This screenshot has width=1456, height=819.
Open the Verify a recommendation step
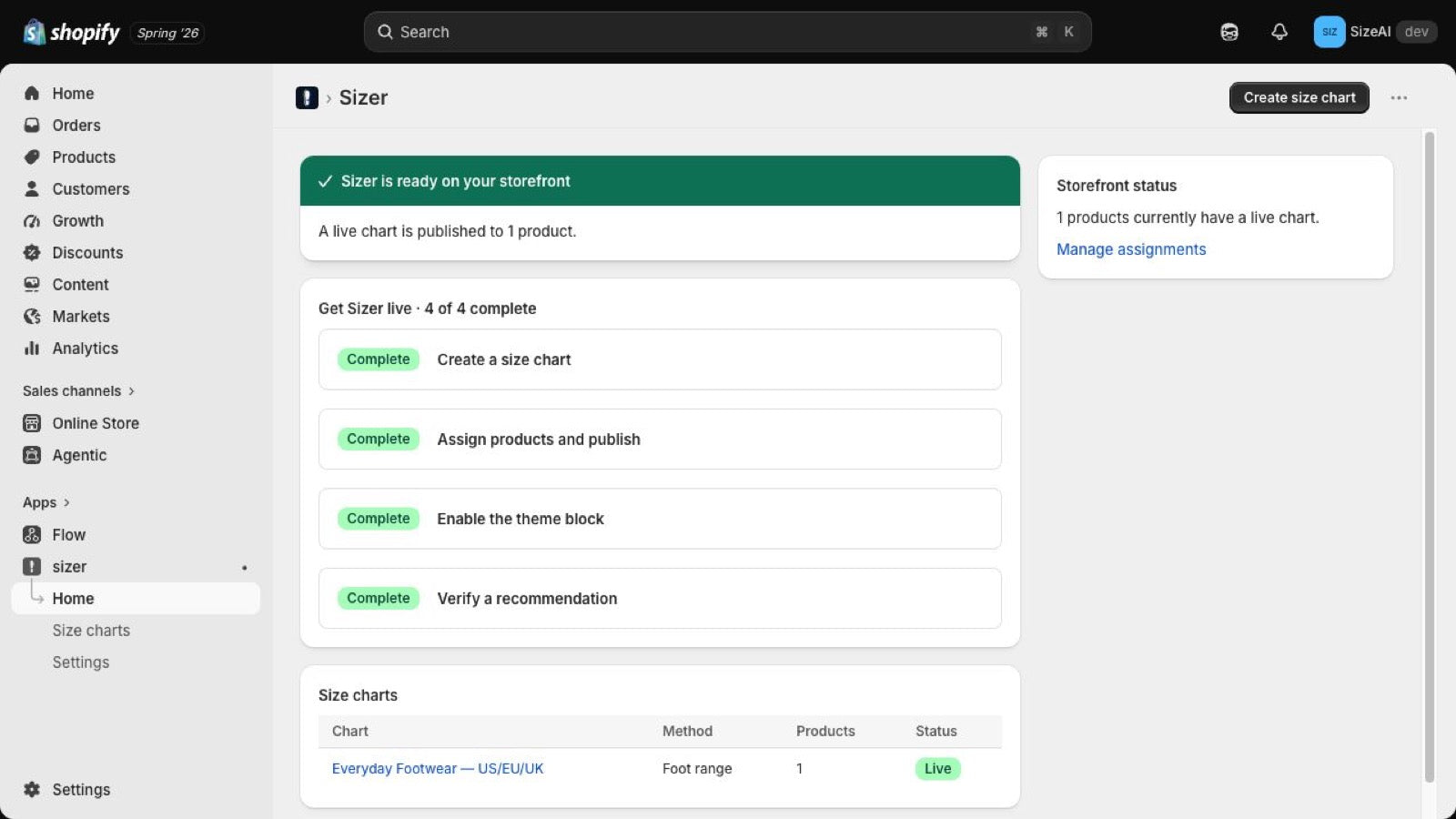pyautogui.click(x=660, y=598)
